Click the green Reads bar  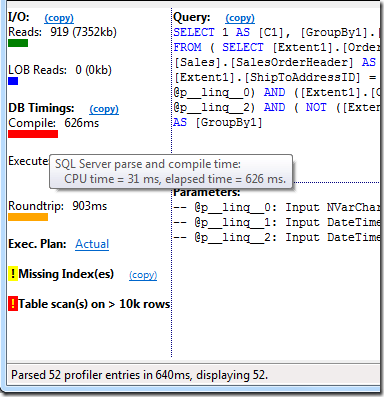pos(18,43)
